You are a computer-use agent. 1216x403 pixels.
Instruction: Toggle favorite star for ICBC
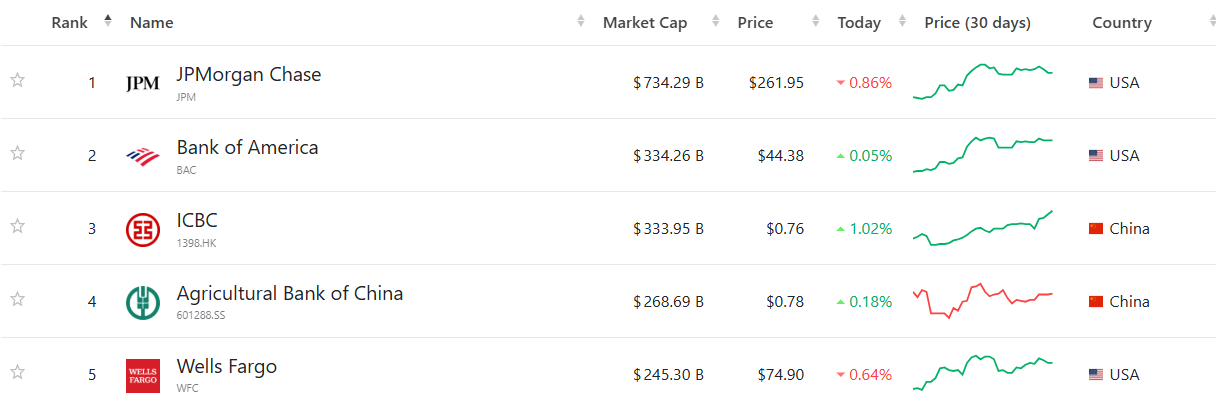17,226
